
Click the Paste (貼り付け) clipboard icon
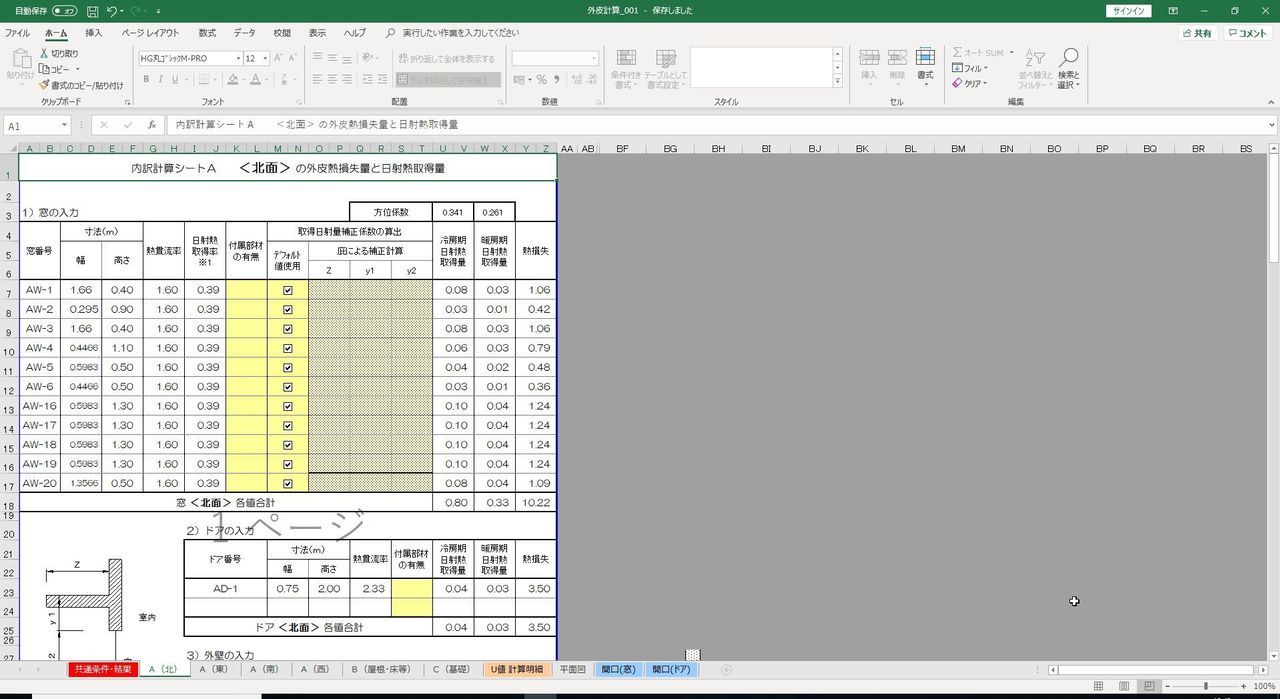click(20, 58)
